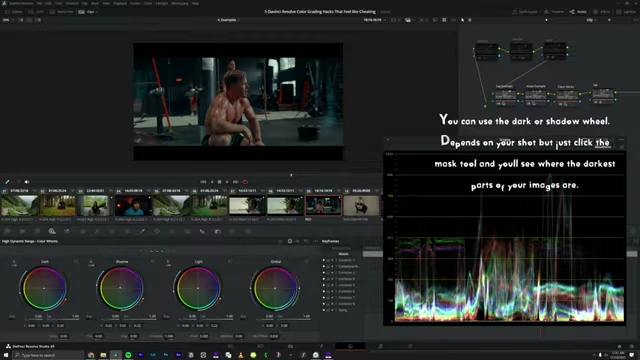Click the viewer color picker eyedropper
This screenshot has height=360, width=640.
[7, 182]
